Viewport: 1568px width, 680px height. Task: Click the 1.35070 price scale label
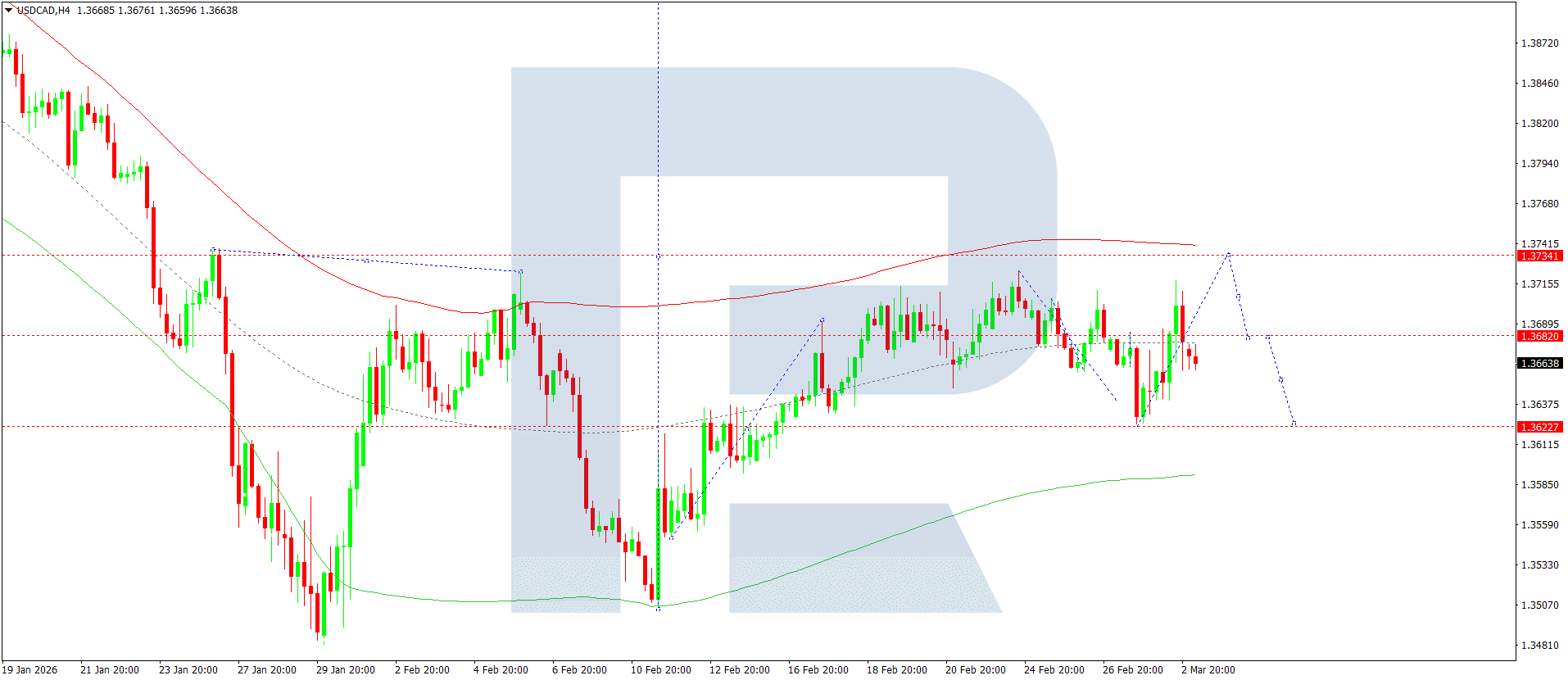click(1539, 605)
